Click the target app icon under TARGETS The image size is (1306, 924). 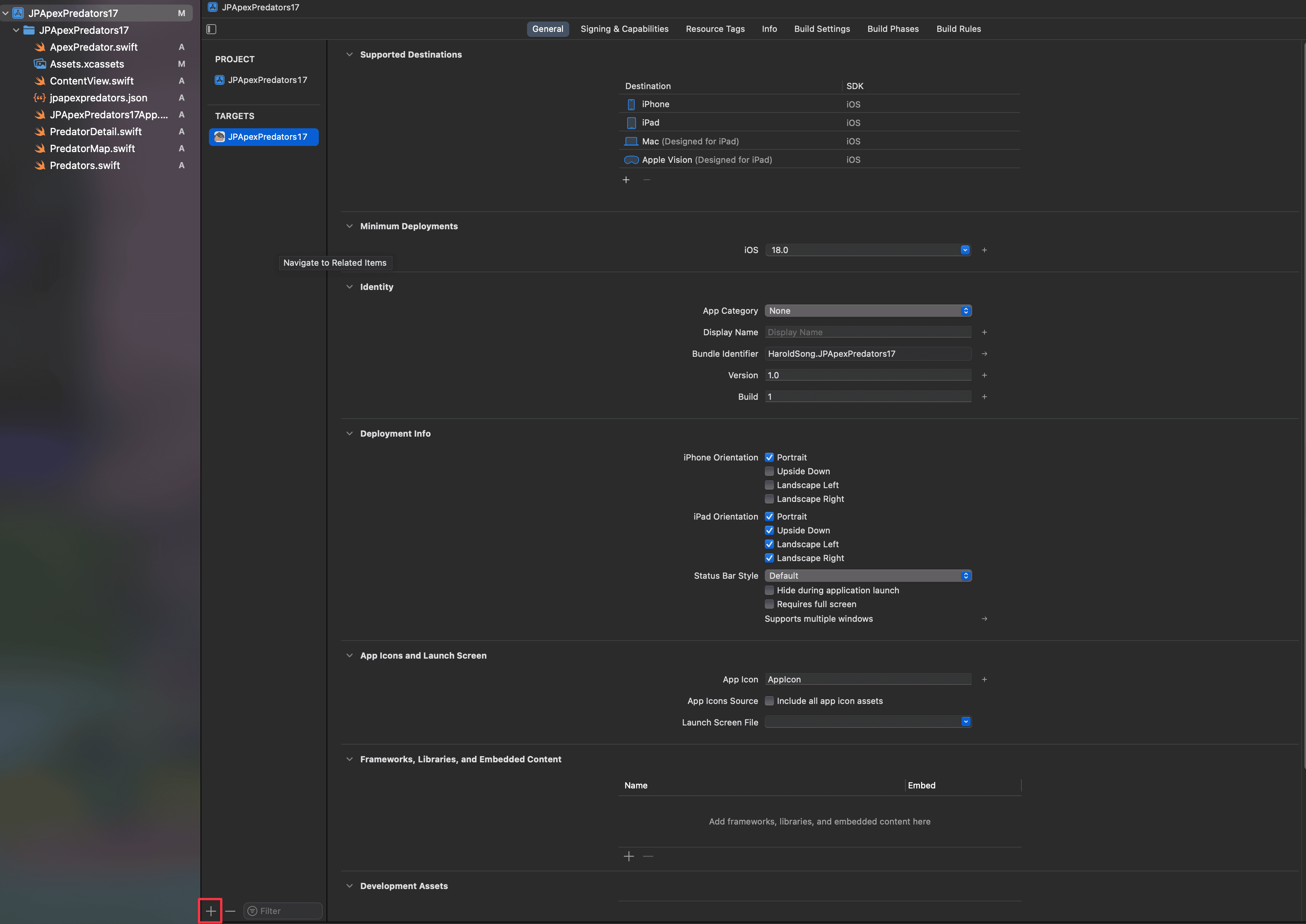[220, 137]
